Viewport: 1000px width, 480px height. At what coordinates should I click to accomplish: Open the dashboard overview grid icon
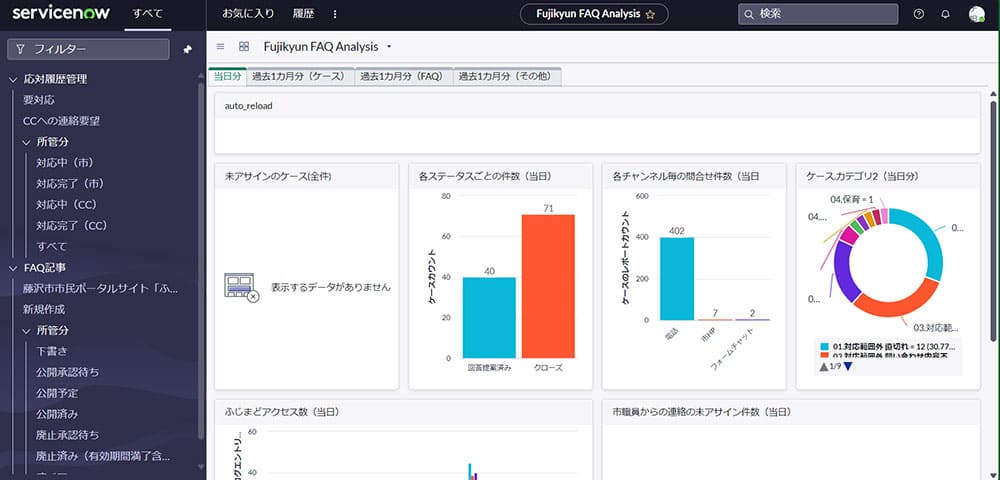[244, 47]
